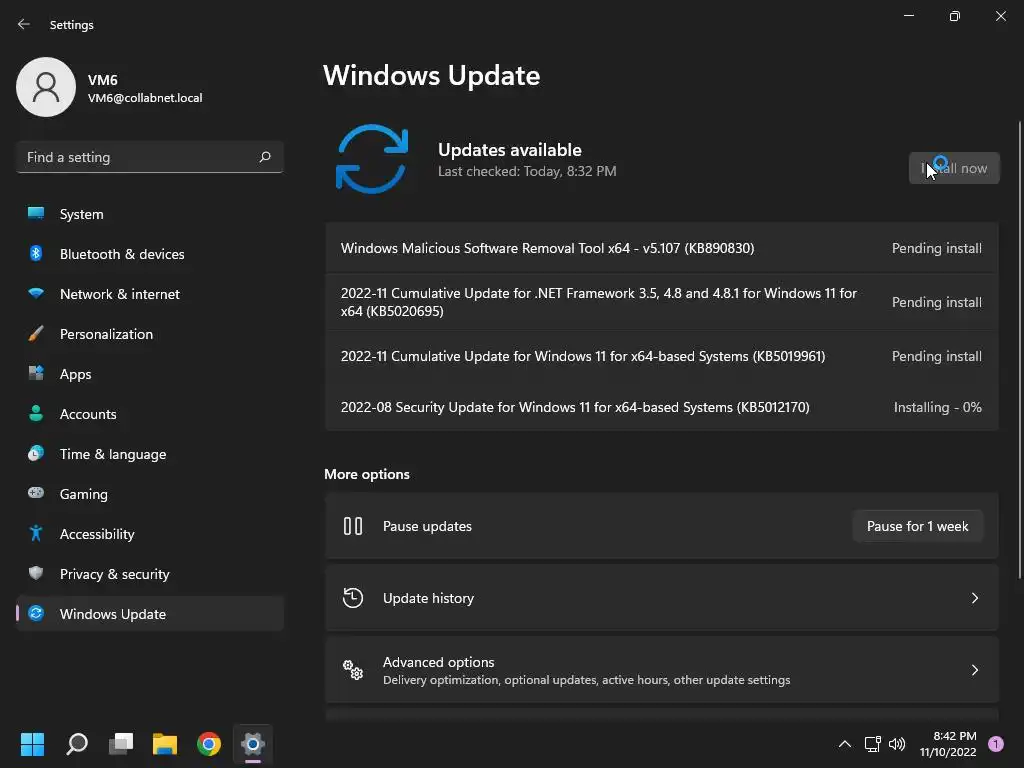The width and height of the screenshot is (1024, 768).
Task: Go to Bluetooth & devices settings
Action: [x=150, y=253]
